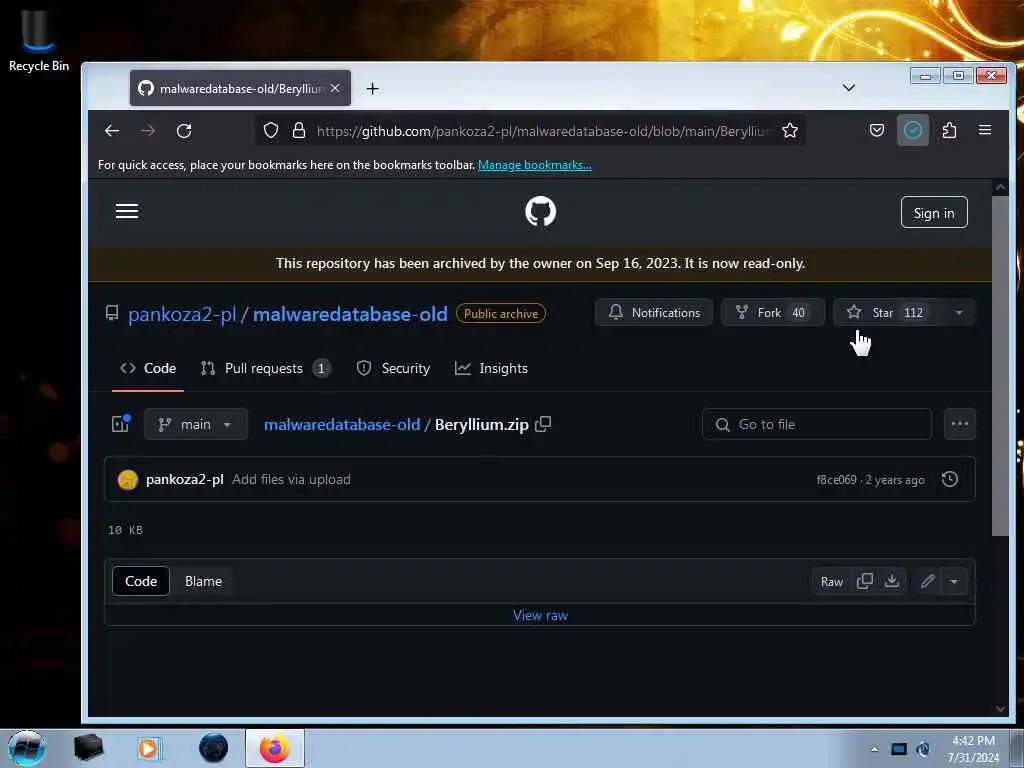Switch to the Code tab

[148, 368]
